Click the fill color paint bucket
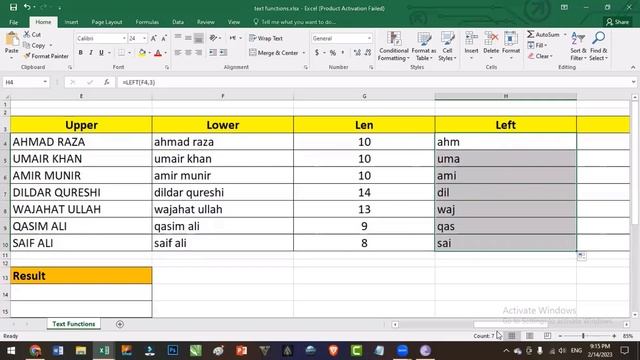 (x=142, y=53)
